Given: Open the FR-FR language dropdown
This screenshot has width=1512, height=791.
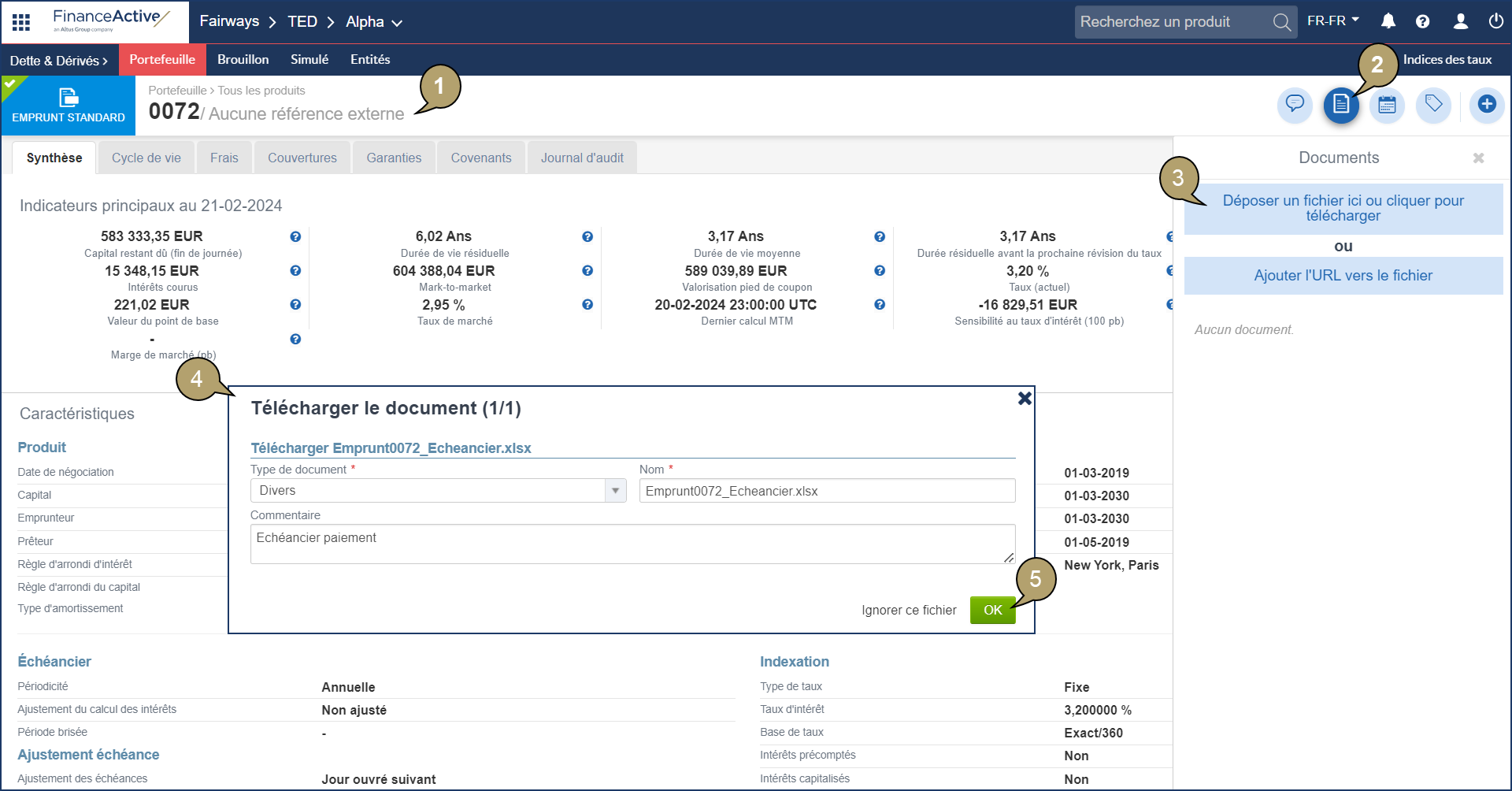Looking at the screenshot, I should tap(1332, 21).
